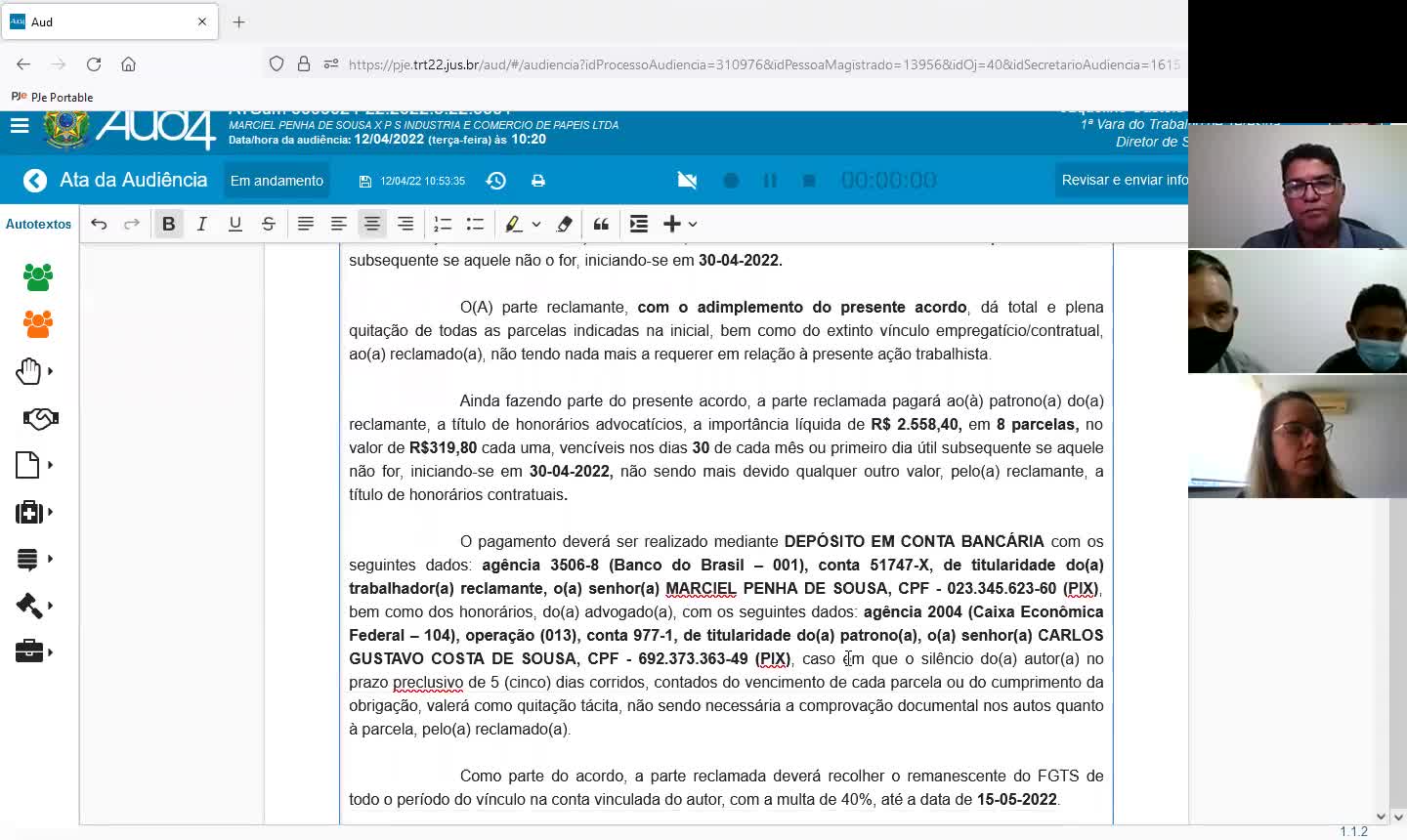1407x840 pixels.
Task: Select the top participant video thumbnail
Action: pos(1298,186)
